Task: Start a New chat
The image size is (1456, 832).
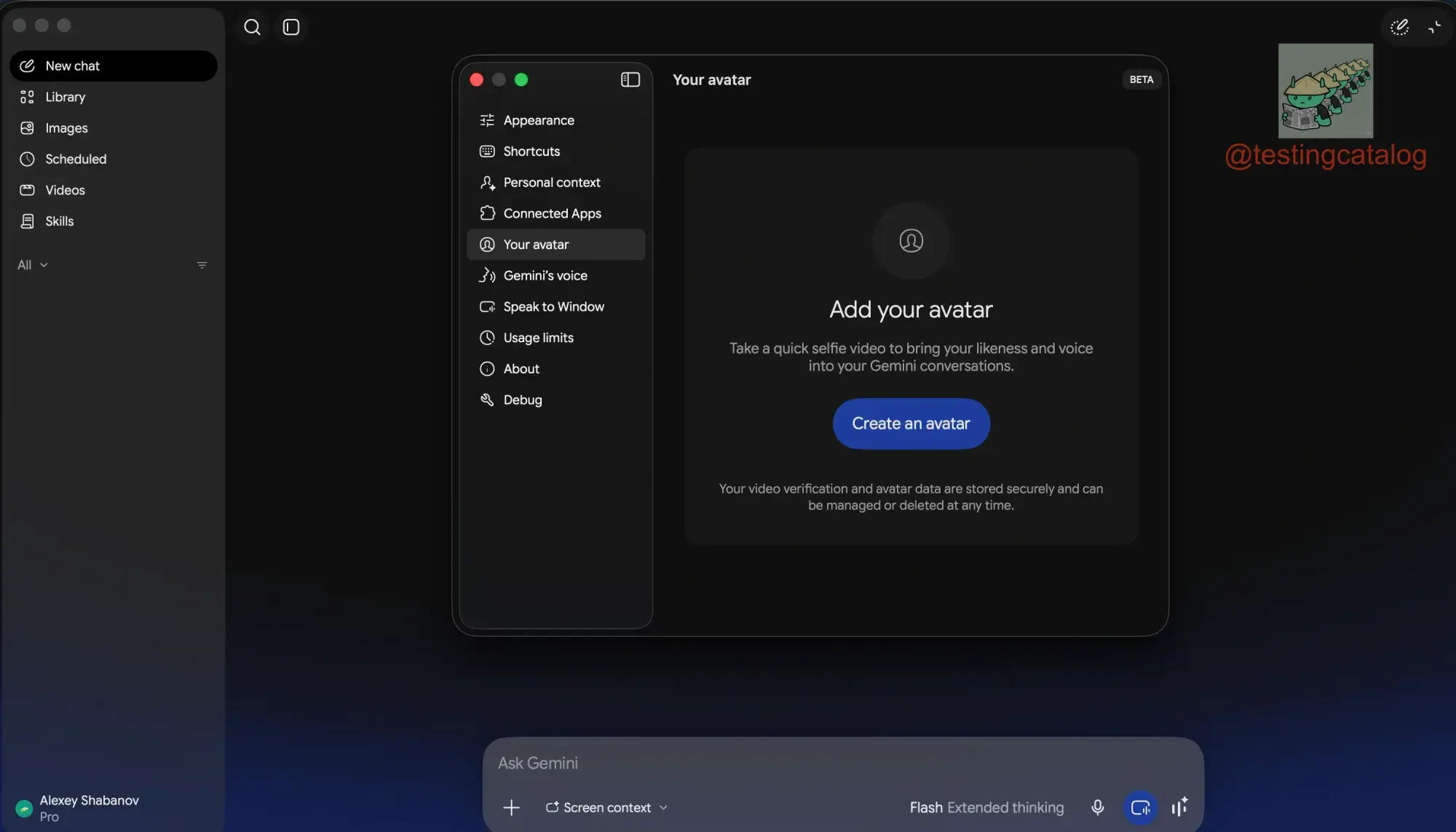Action: (114, 66)
